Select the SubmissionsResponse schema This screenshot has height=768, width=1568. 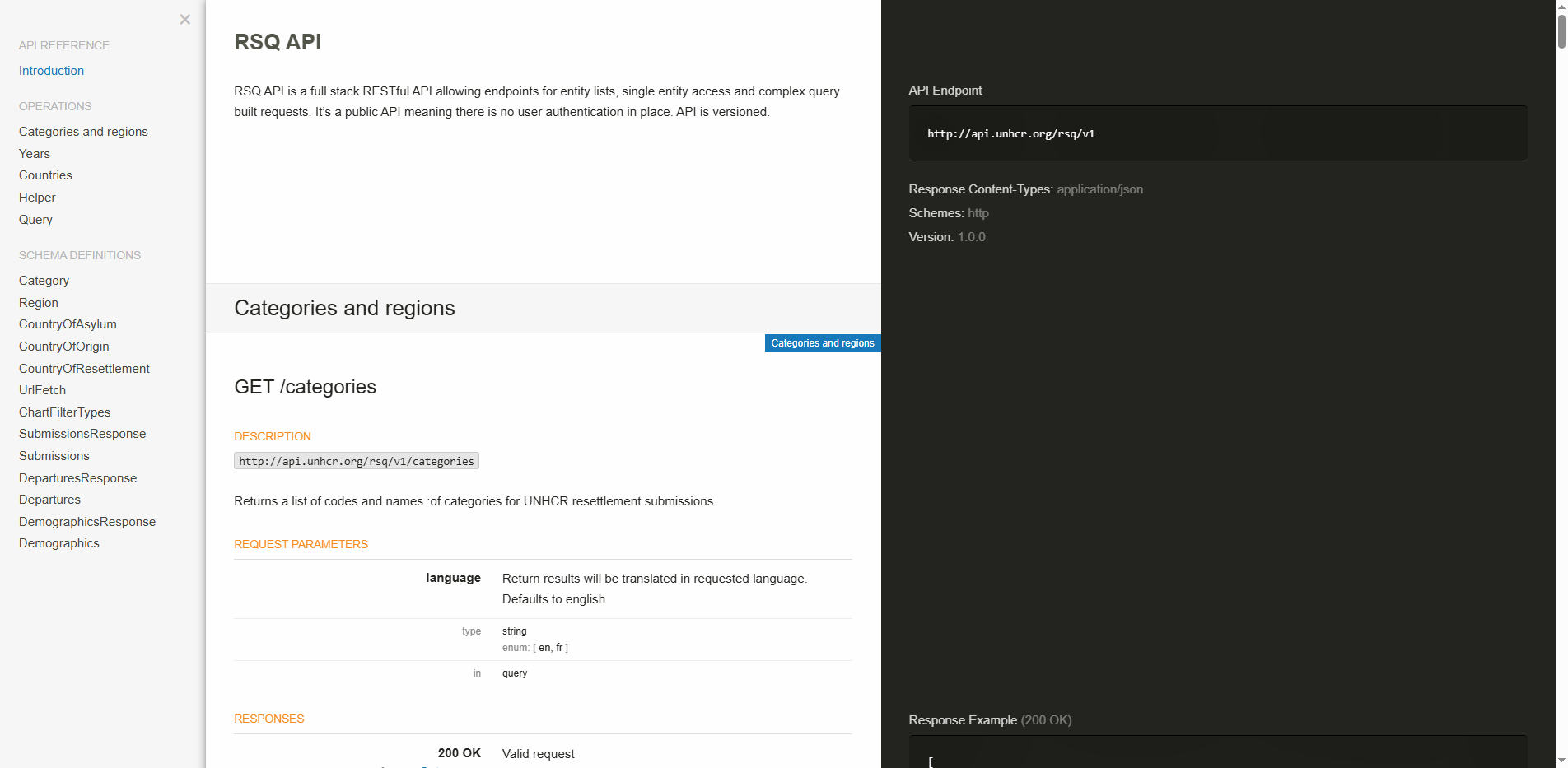pos(82,433)
